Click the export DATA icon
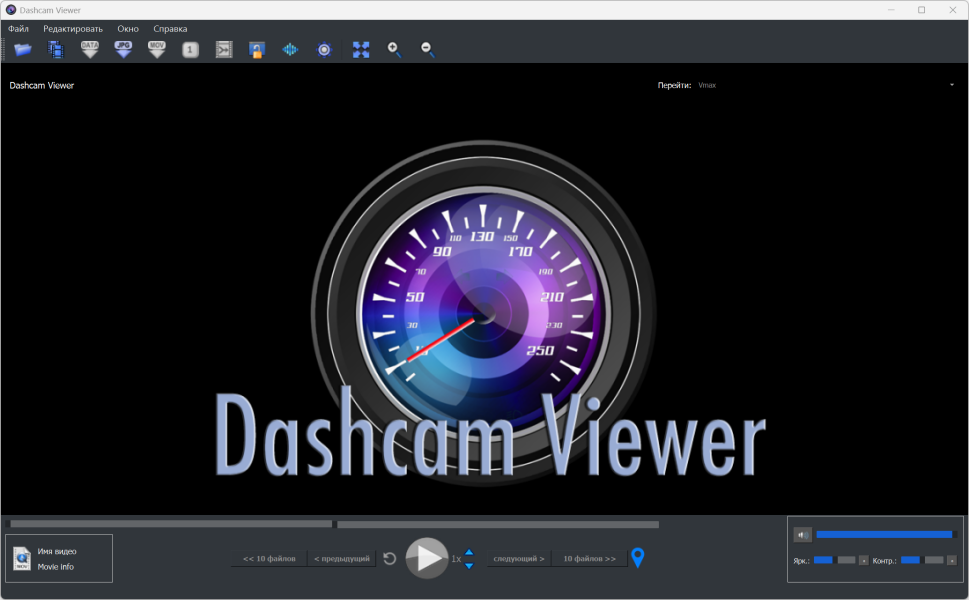 (x=90, y=49)
